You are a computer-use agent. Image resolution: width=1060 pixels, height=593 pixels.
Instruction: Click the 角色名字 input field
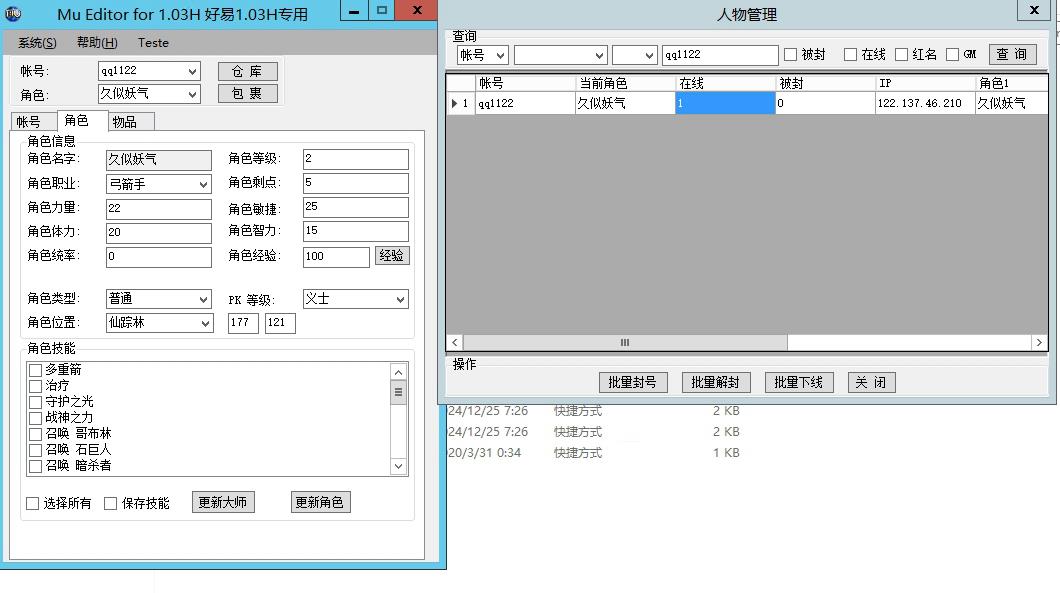[159, 160]
